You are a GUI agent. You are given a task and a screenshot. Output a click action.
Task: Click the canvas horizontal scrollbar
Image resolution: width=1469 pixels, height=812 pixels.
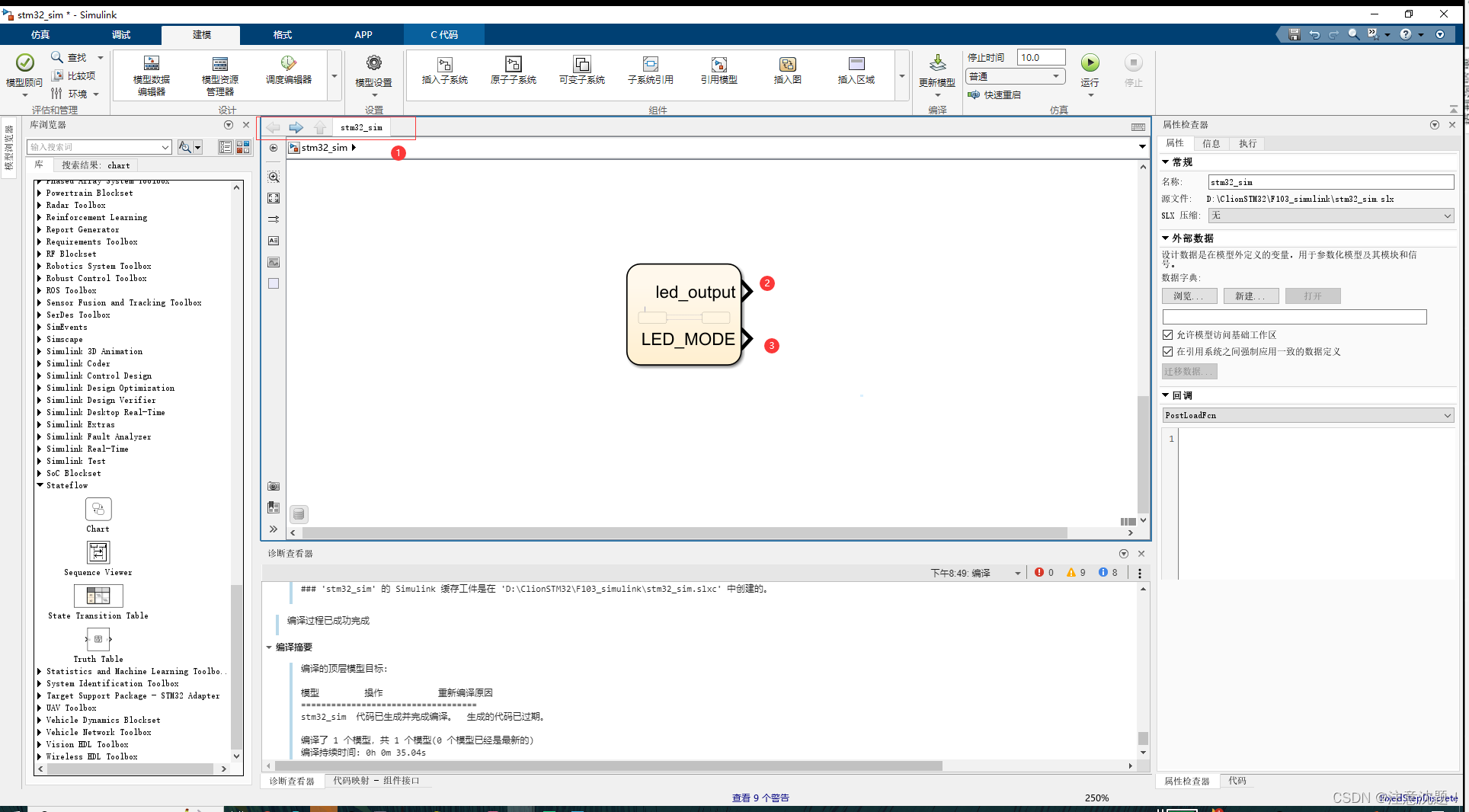pyautogui.click(x=685, y=532)
